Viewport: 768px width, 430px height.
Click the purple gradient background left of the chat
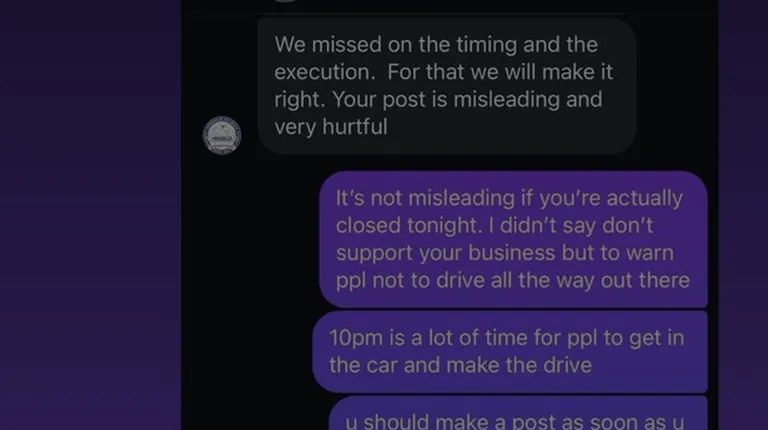coord(91,215)
